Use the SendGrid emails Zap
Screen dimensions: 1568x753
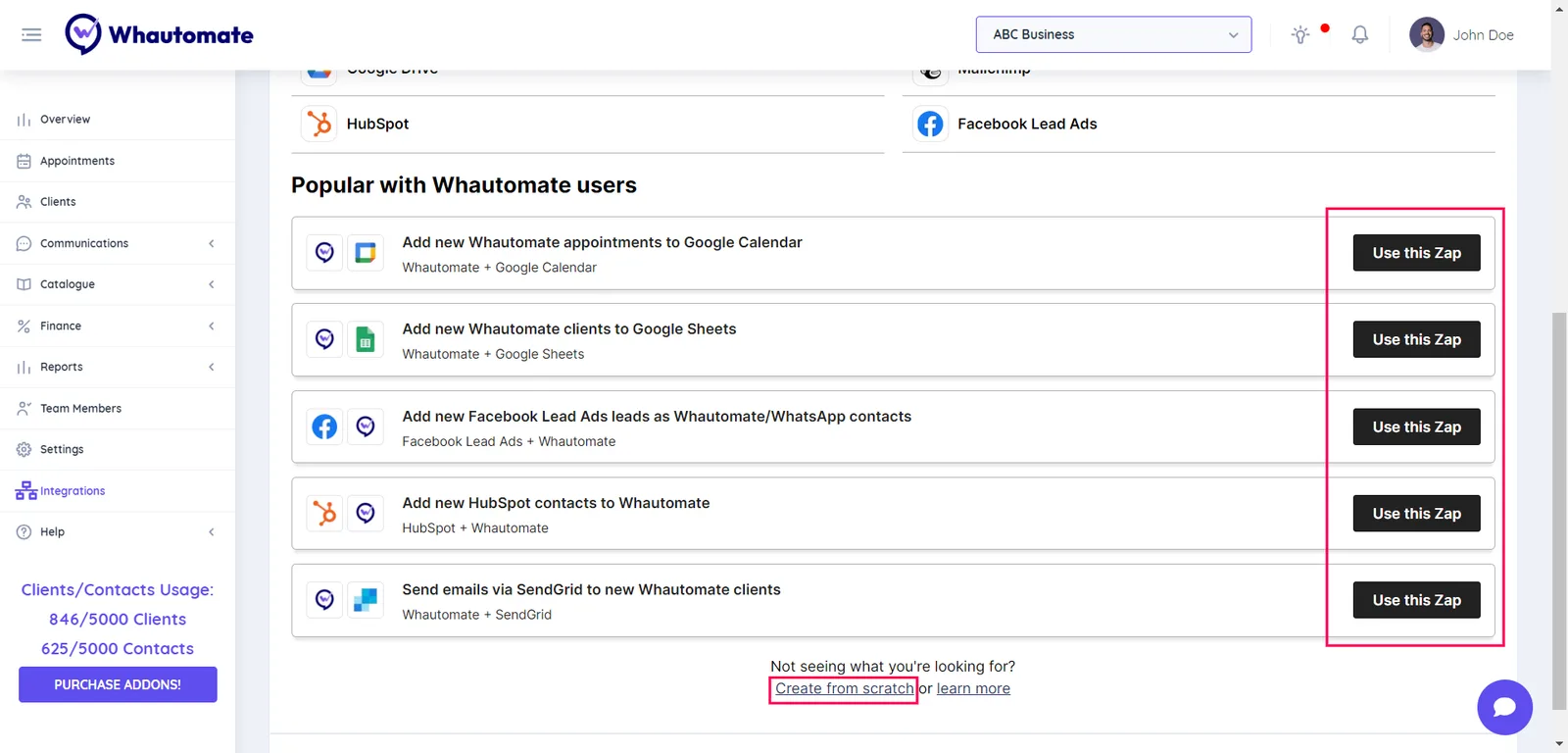click(x=1416, y=600)
